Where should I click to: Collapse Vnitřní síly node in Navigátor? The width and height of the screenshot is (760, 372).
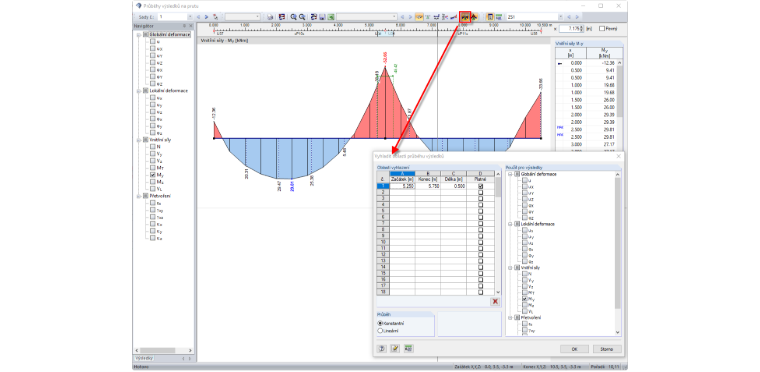[x=139, y=140]
